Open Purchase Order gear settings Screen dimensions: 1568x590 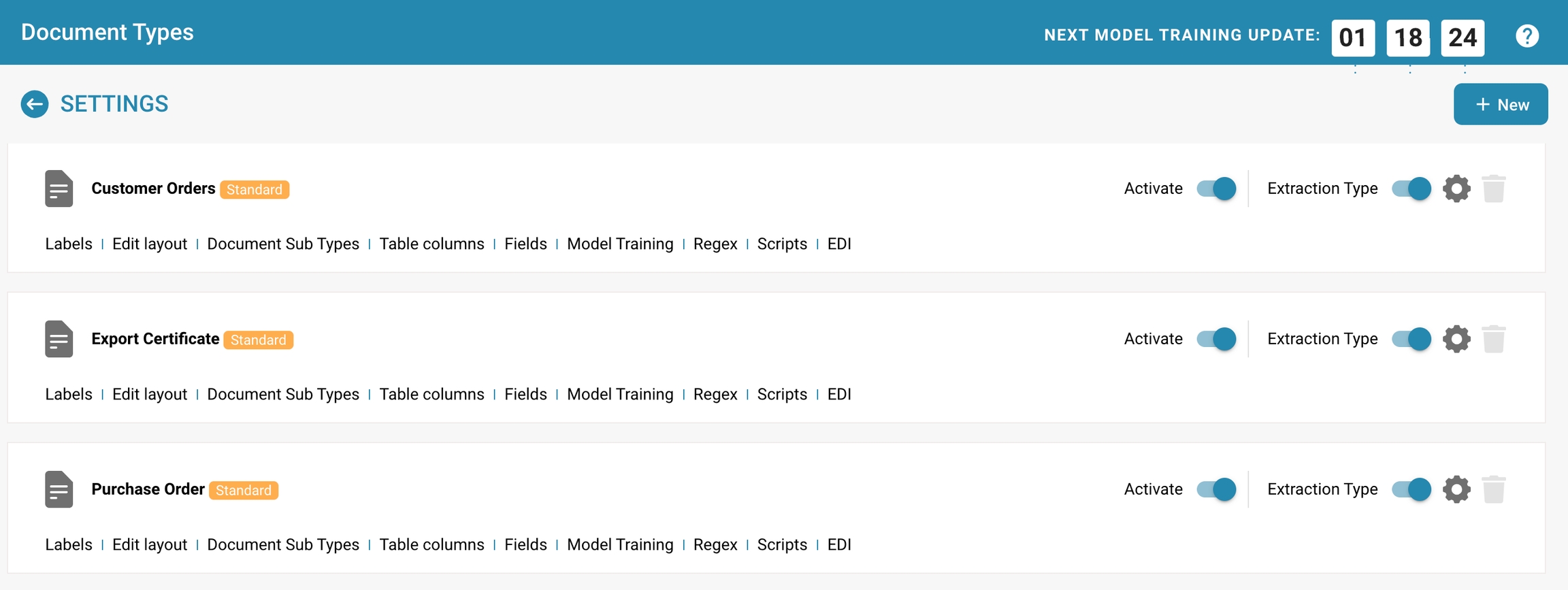(x=1456, y=489)
